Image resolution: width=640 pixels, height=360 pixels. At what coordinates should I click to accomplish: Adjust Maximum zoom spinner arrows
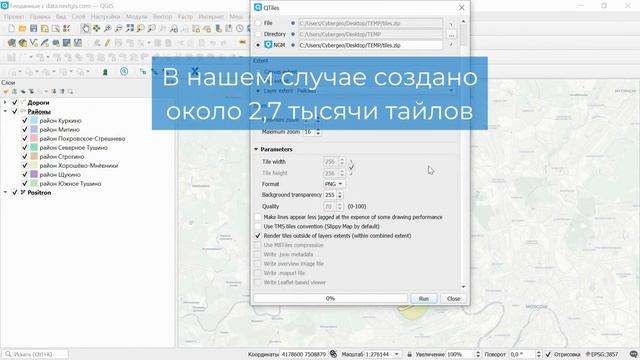point(318,132)
